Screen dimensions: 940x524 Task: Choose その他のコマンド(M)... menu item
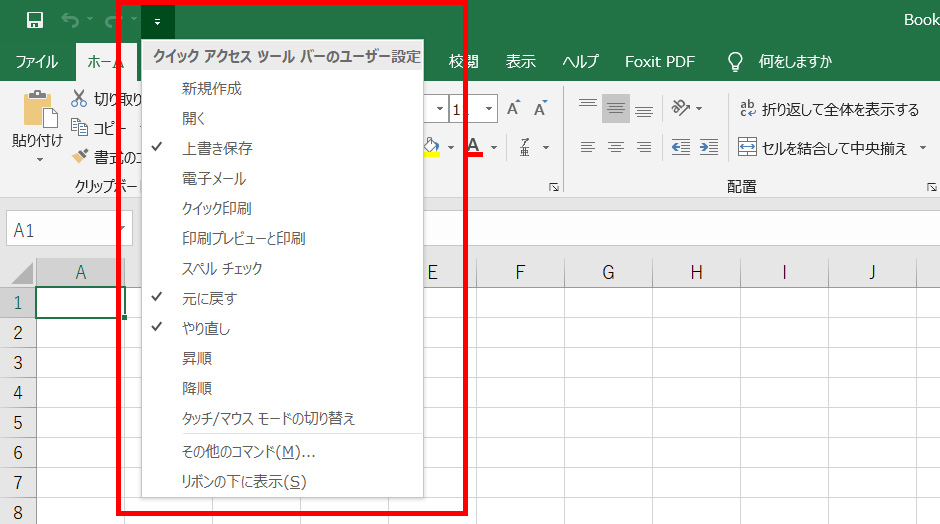(282, 451)
